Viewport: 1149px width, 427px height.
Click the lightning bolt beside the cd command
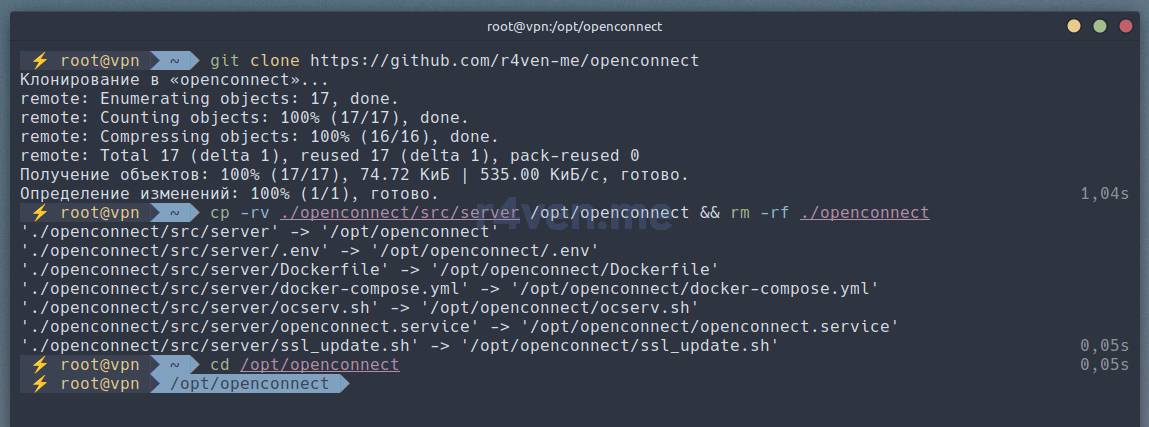tap(39, 365)
